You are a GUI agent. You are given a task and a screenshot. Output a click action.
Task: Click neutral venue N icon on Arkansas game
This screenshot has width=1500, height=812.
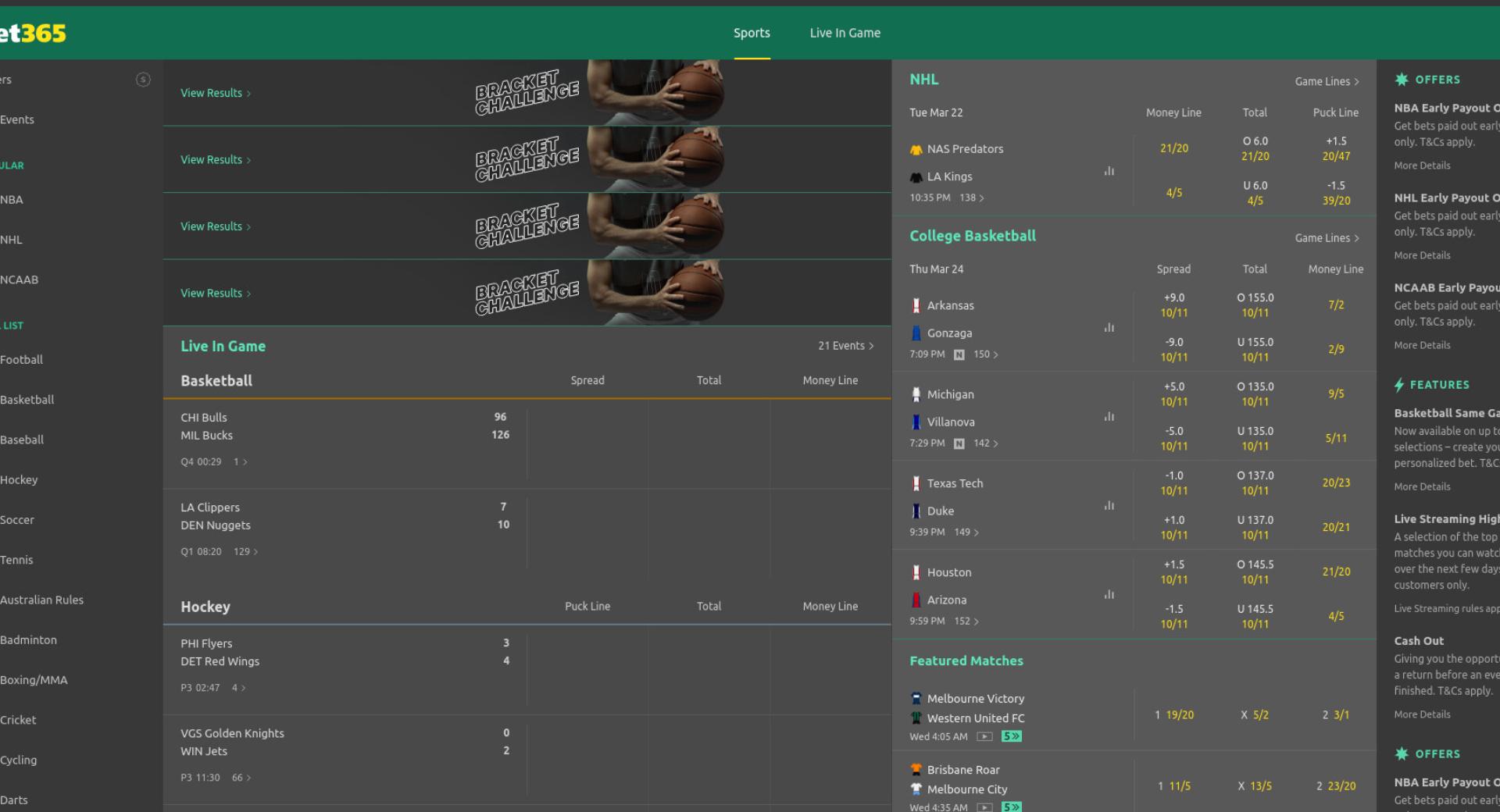pos(959,354)
